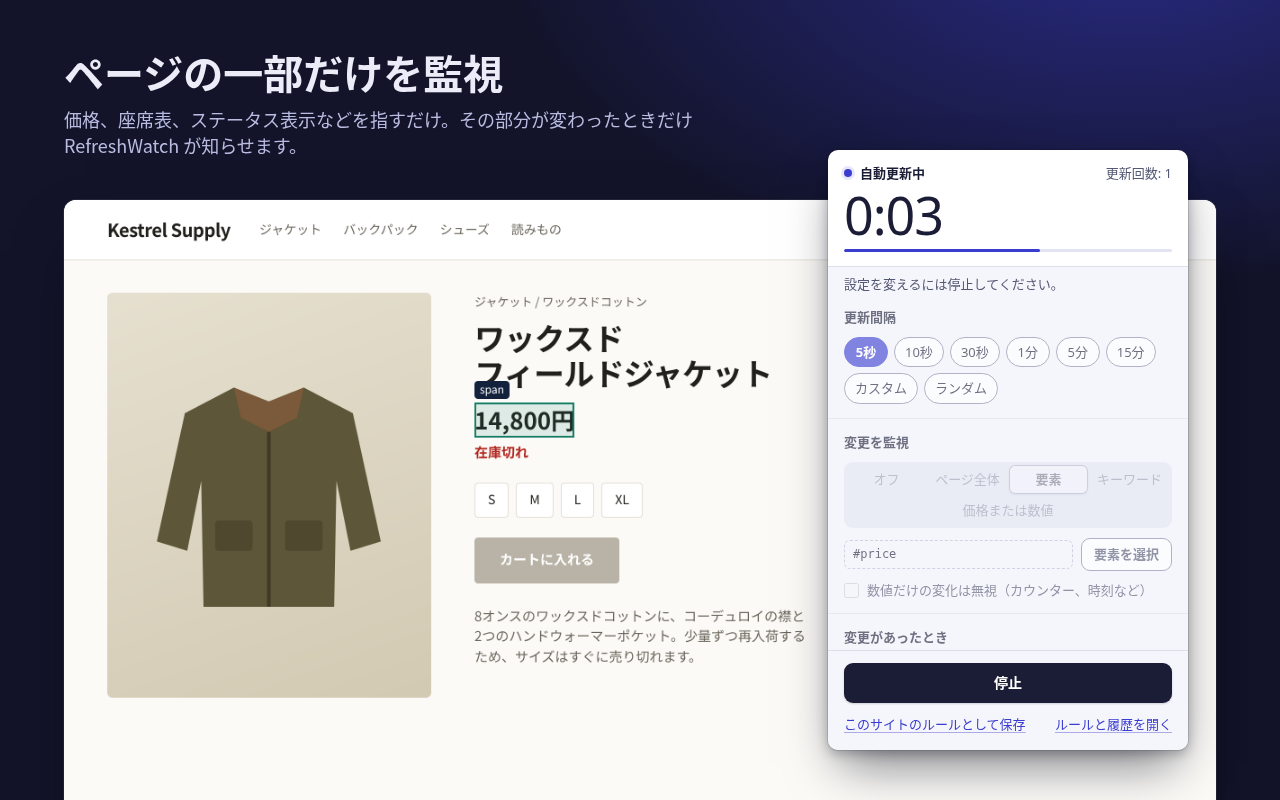Click the ジャケット / ワックスドコットン breadcrumb
This screenshot has height=800, width=1280.
pos(561,302)
